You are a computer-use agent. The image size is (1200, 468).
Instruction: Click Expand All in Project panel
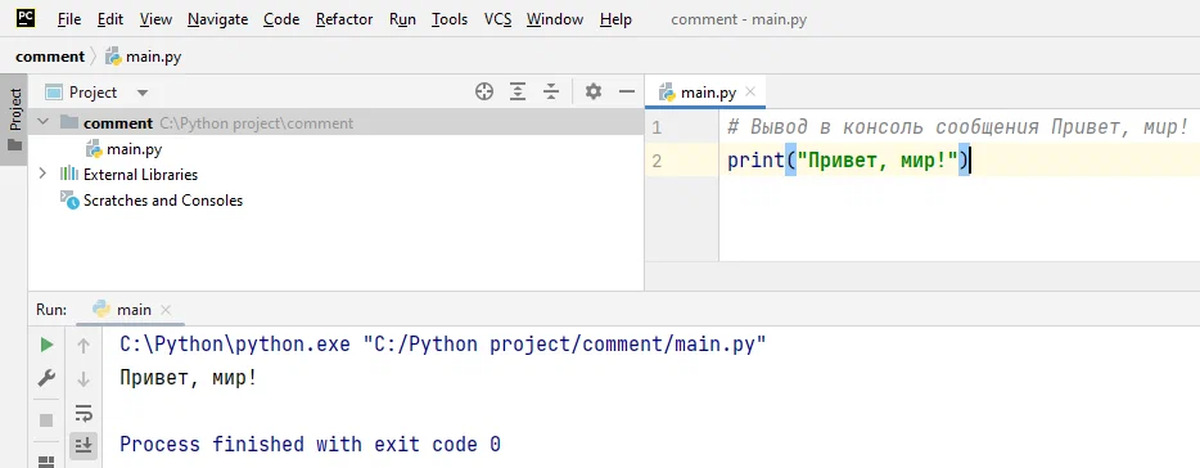[517, 92]
